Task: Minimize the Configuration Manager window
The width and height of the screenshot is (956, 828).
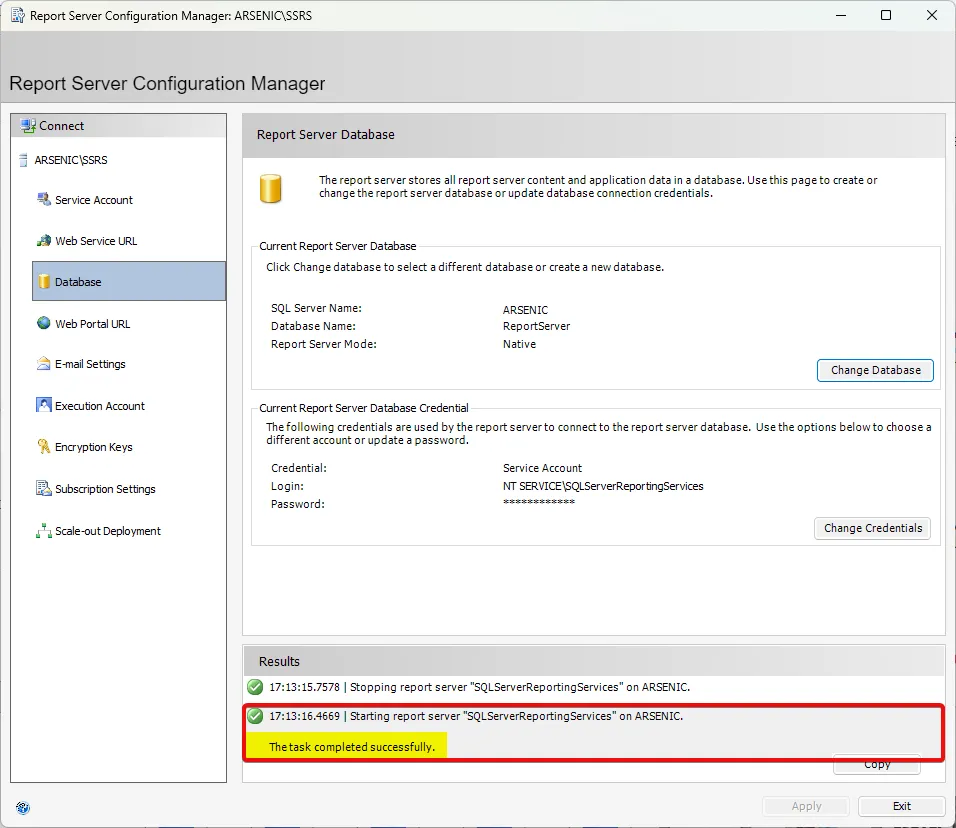Action: tap(841, 15)
